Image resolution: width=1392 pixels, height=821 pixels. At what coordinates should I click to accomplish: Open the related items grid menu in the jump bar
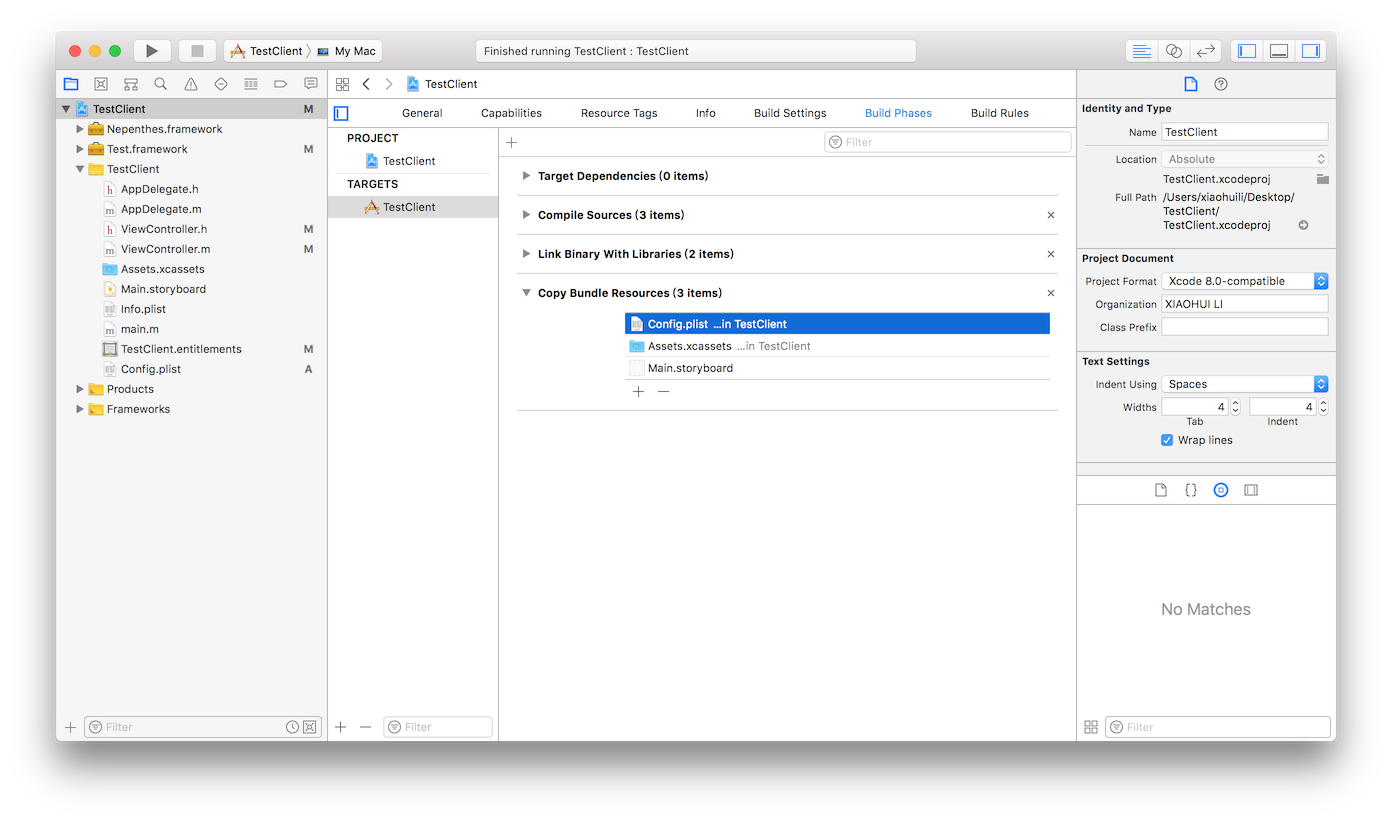click(343, 84)
